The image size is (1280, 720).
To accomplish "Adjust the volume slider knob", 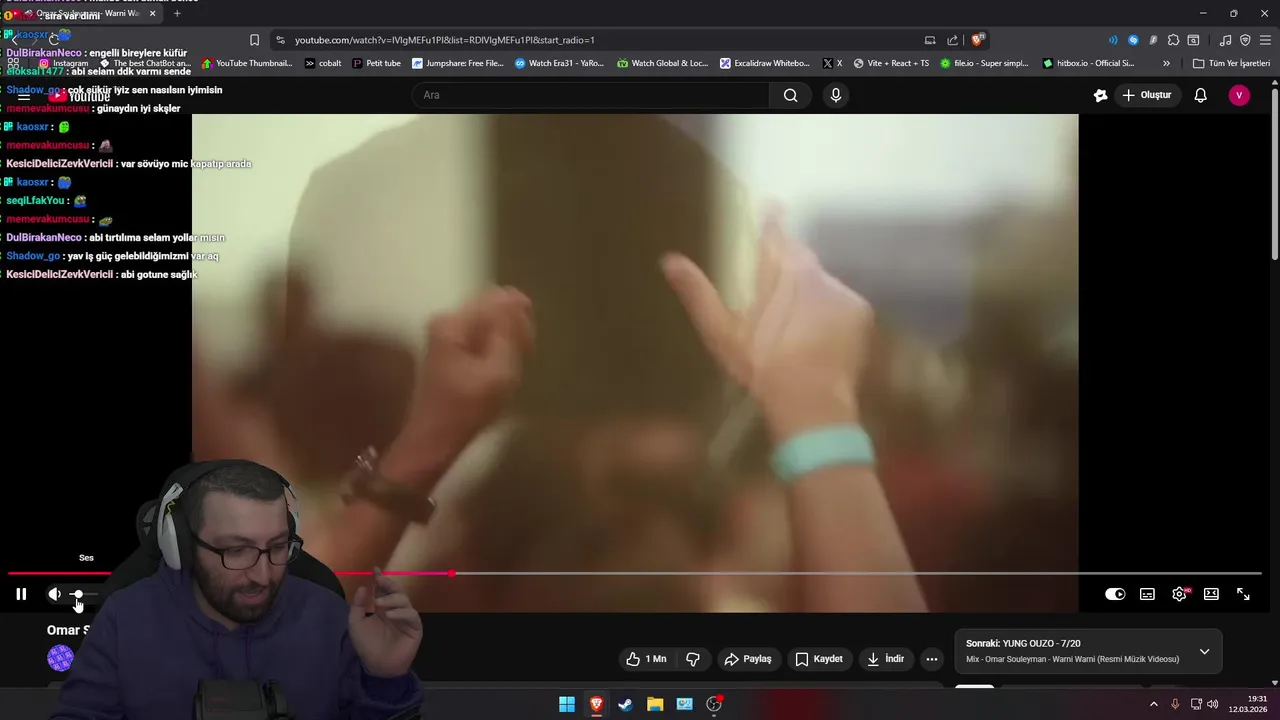I will [78, 594].
